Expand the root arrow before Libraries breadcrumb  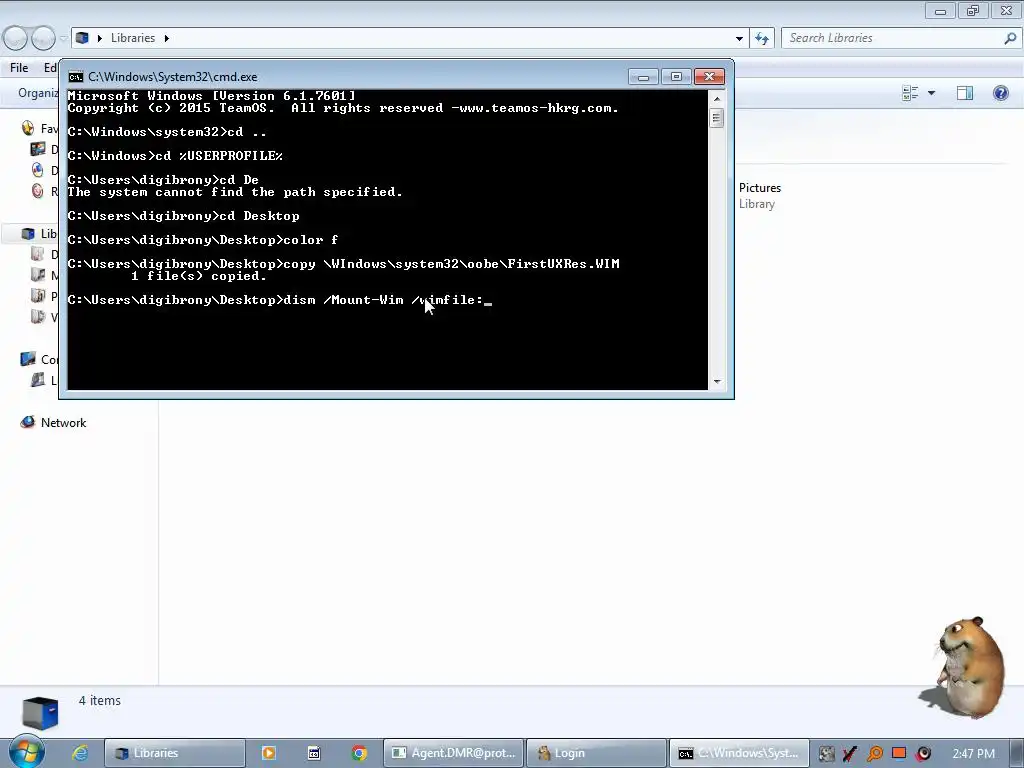pos(100,39)
